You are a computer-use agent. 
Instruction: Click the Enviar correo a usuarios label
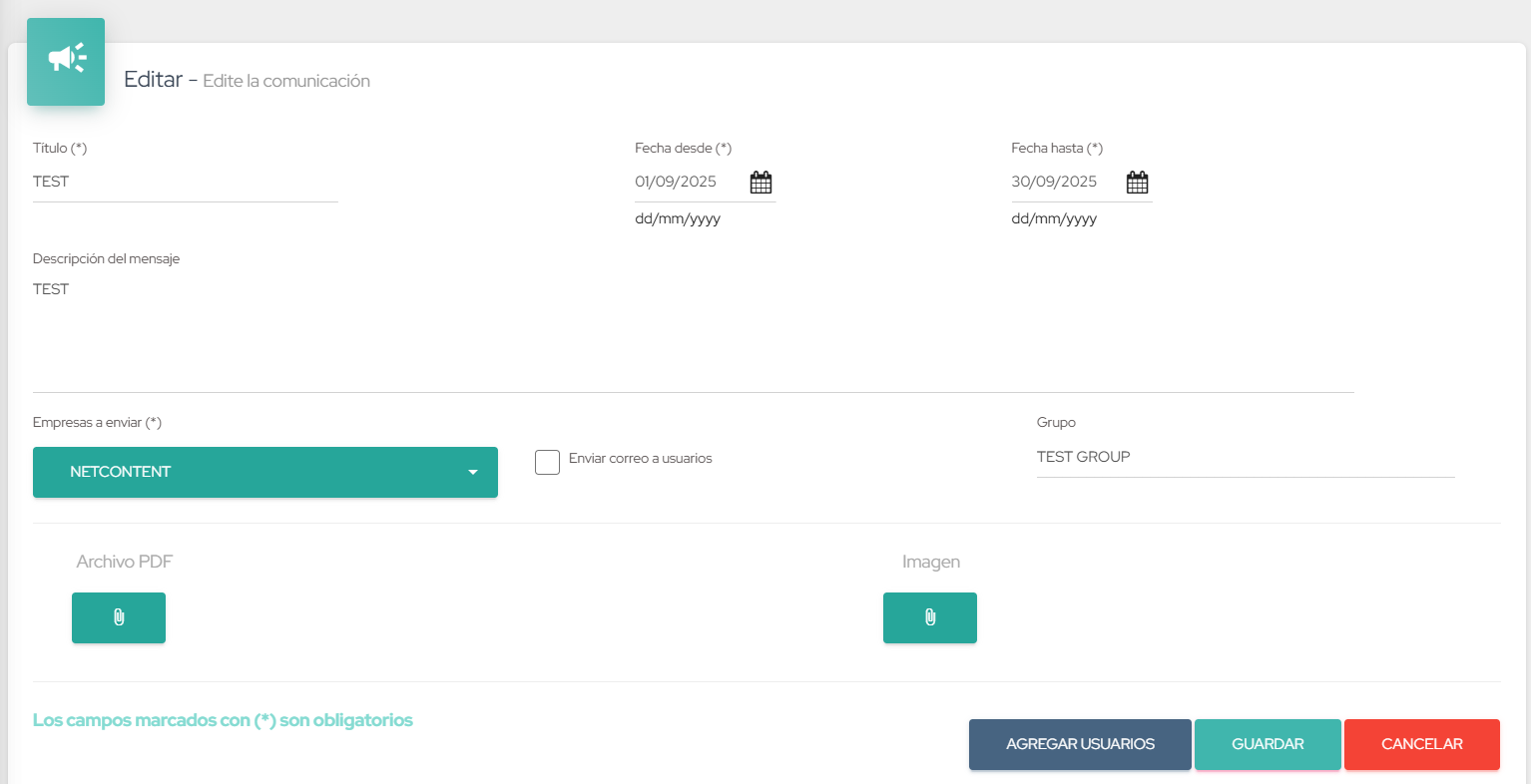click(640, 459)
